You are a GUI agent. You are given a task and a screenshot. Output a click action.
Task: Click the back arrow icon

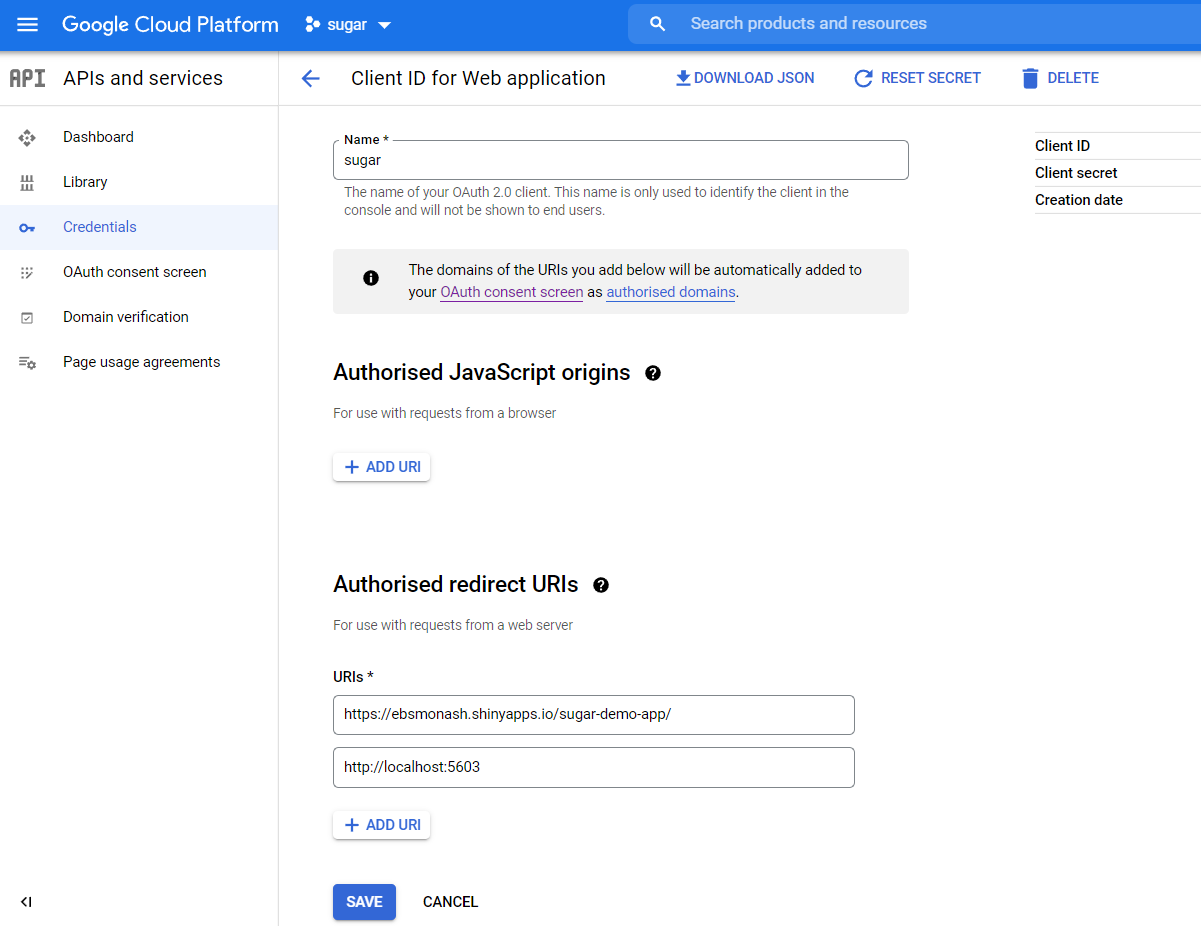point(310,79)
